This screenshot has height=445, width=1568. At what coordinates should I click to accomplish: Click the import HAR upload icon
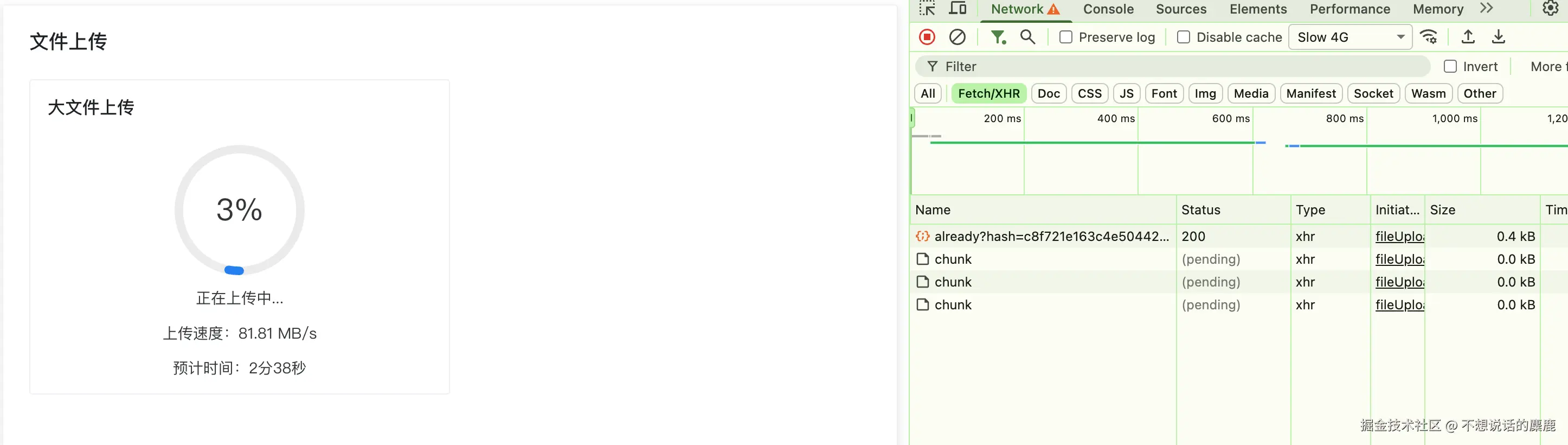(1468, 37)
